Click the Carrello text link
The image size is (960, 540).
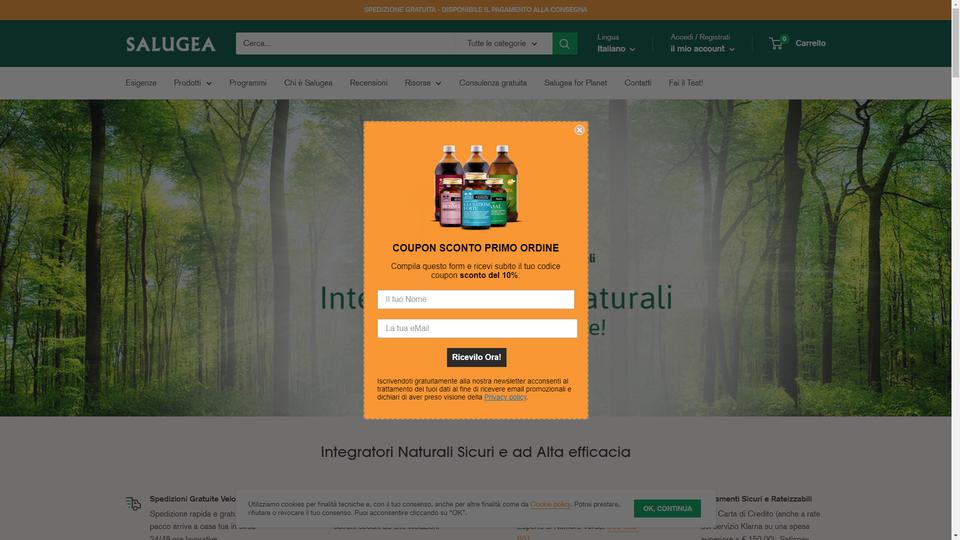[811, 43]
